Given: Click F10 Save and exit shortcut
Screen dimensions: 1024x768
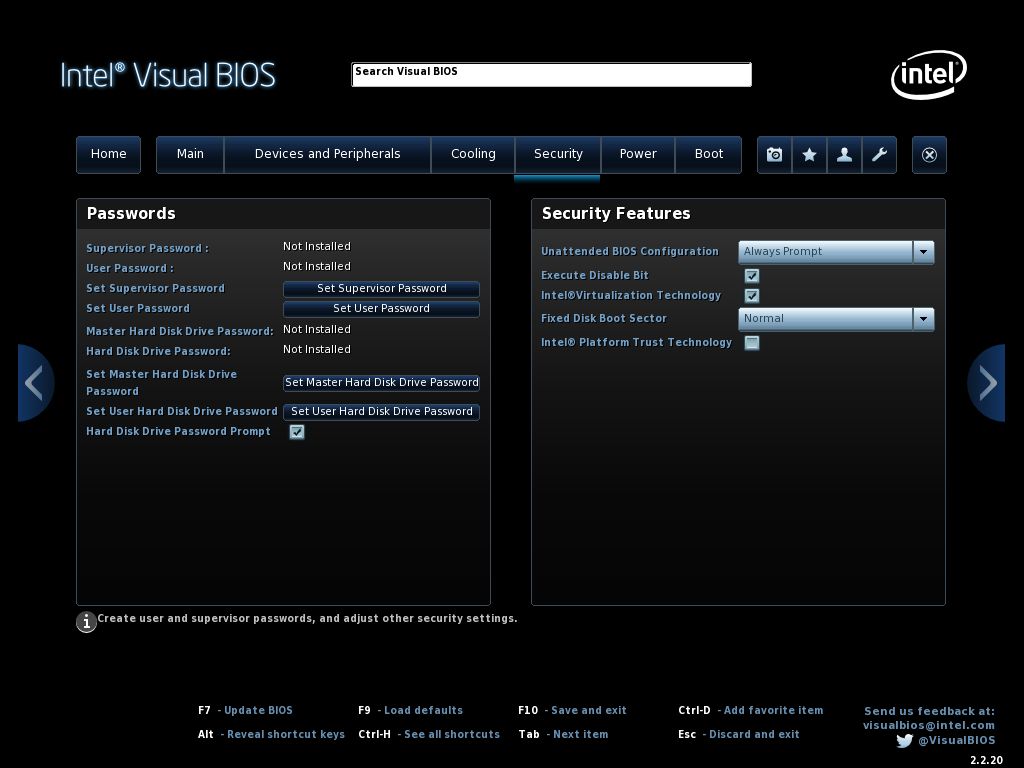Looking at the screenshot, I should [572, 710].
